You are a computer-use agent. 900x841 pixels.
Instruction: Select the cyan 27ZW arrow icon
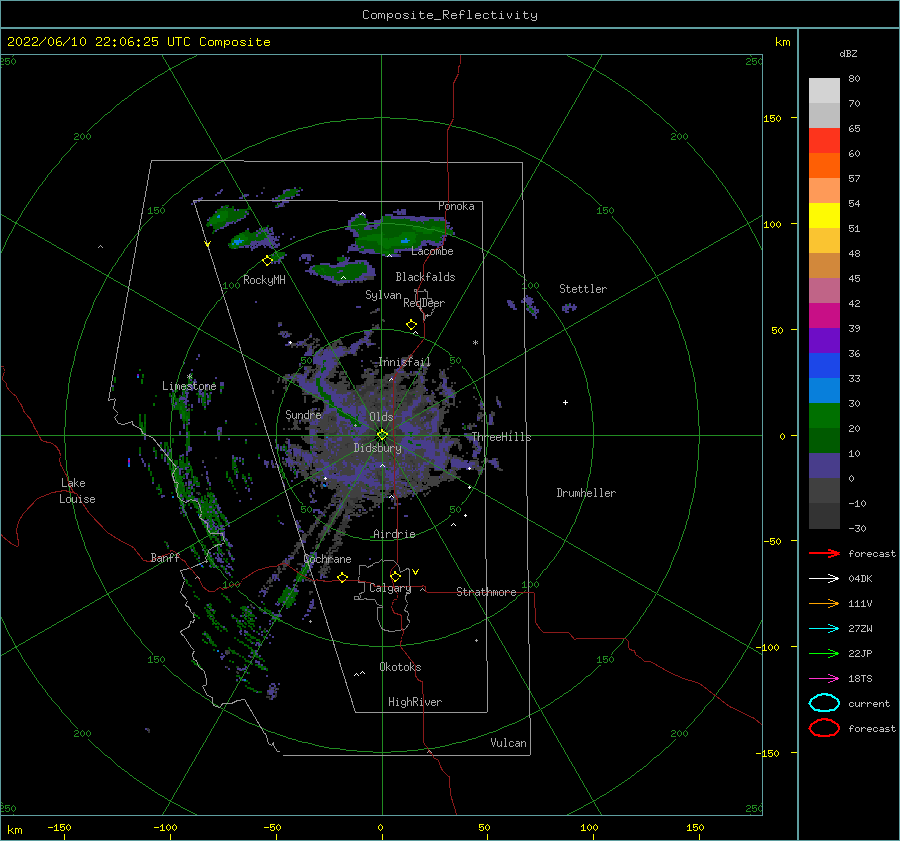824,629
